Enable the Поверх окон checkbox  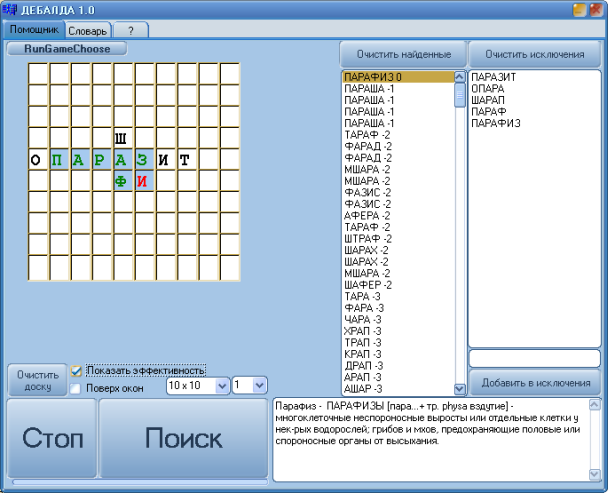(77, 388)
